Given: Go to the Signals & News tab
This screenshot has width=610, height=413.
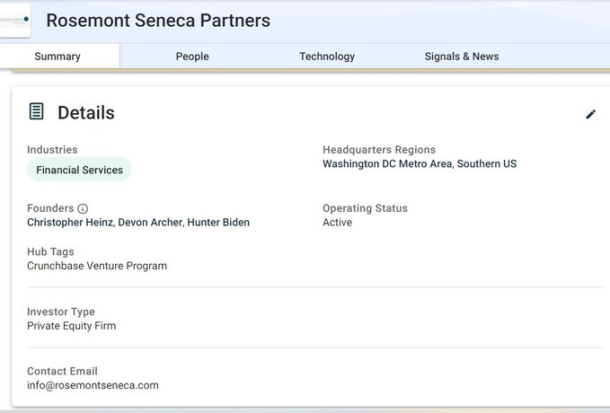Looking at the screenshot, I should point(462,56).
